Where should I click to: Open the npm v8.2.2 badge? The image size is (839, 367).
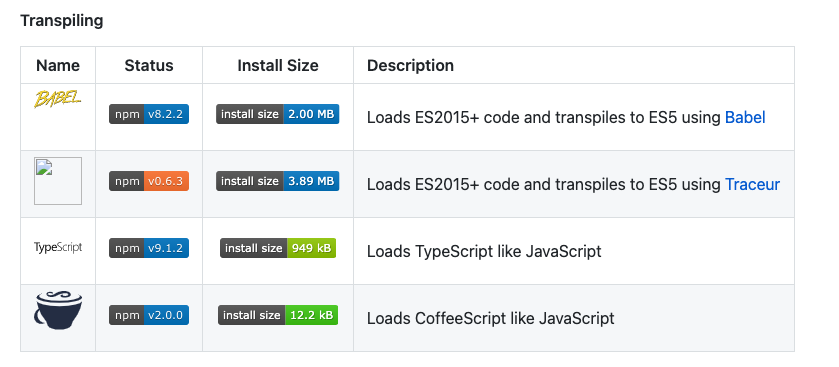point(149,114)
